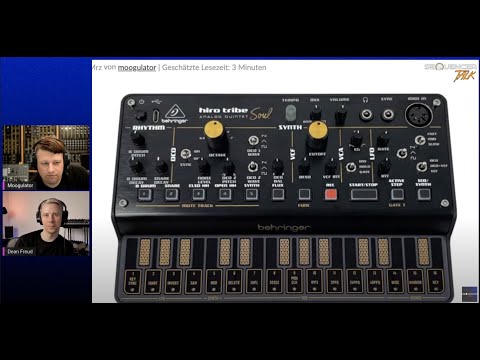Select the Dean Freud webcam tile
The image size is (480, 360).
[46, 224]
